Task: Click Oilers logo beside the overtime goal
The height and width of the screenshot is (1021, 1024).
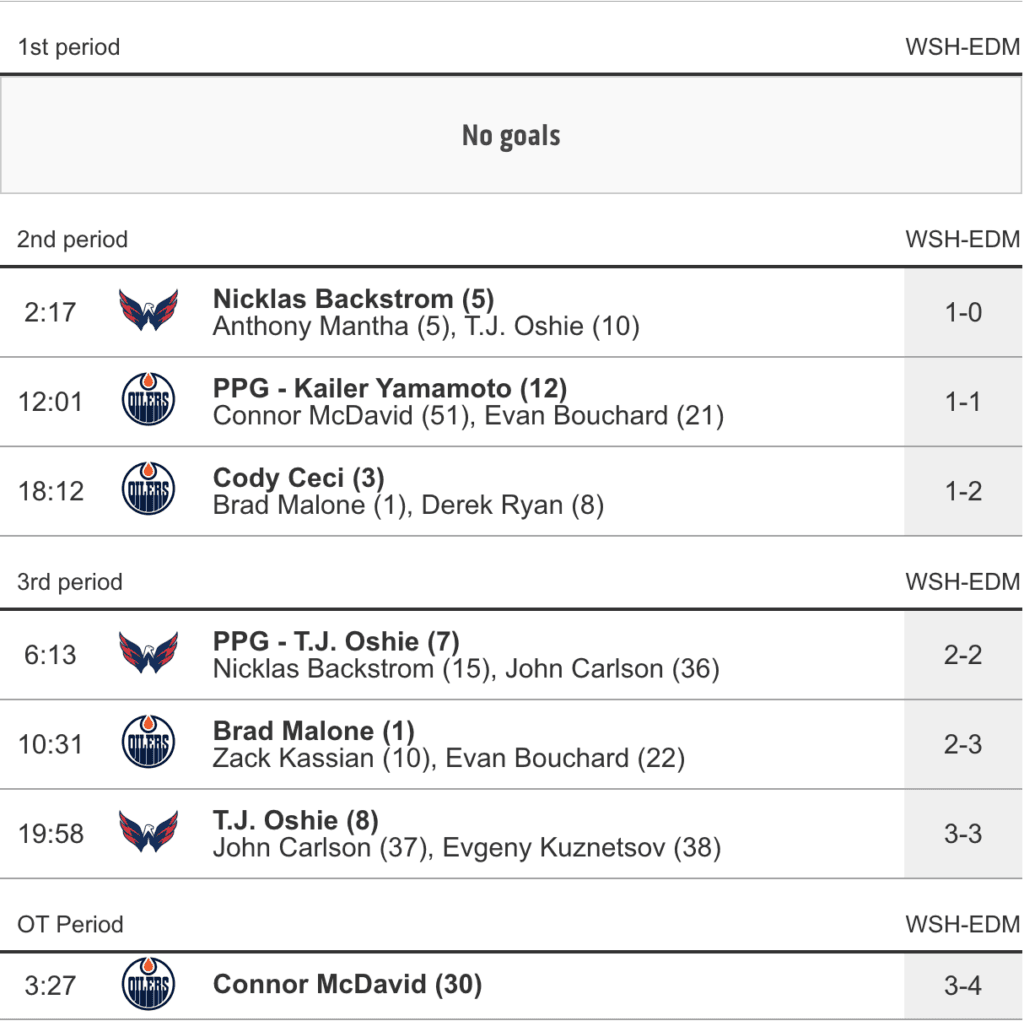Action: click(x=148, y=985)
